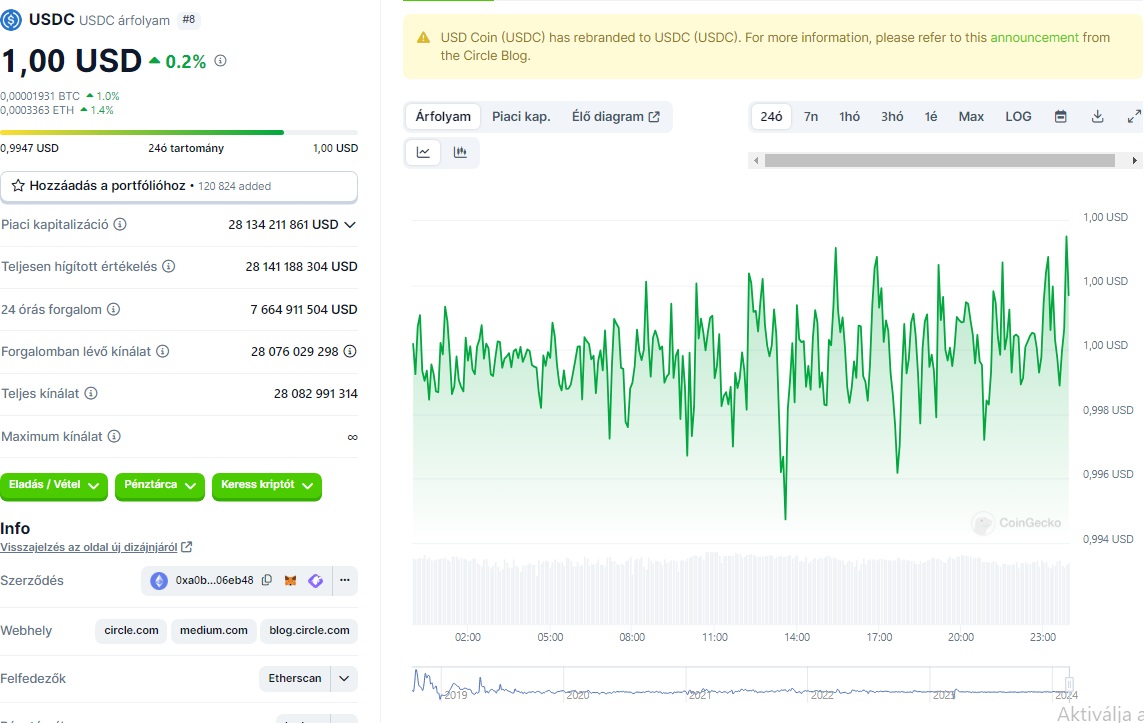Screen dimensions: 1144x723
Task: Click the info icon after 28 076 029 298
Action: click(350, 352)
